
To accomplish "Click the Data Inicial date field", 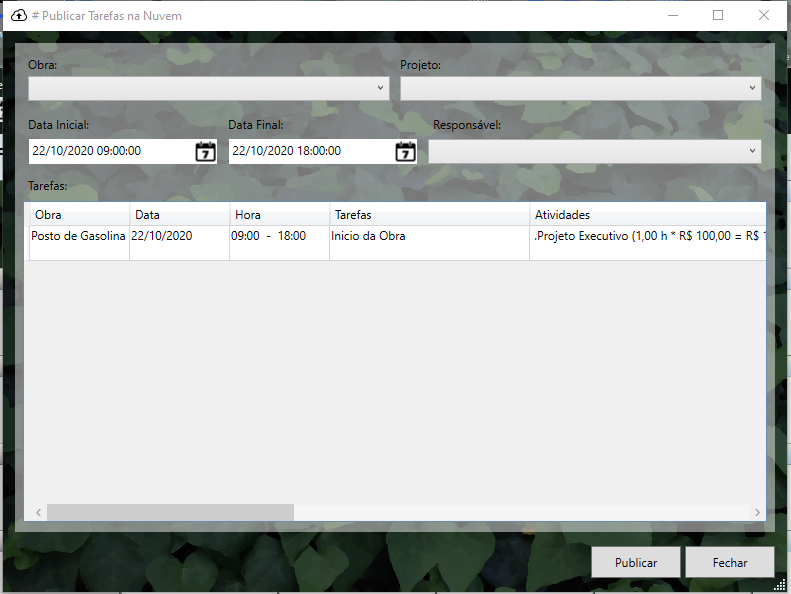I will tap(110, 152).
